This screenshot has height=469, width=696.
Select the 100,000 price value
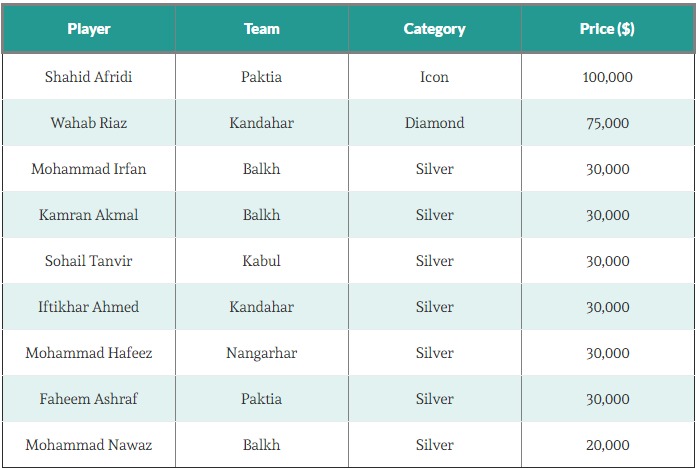click(x=607, y=77)
